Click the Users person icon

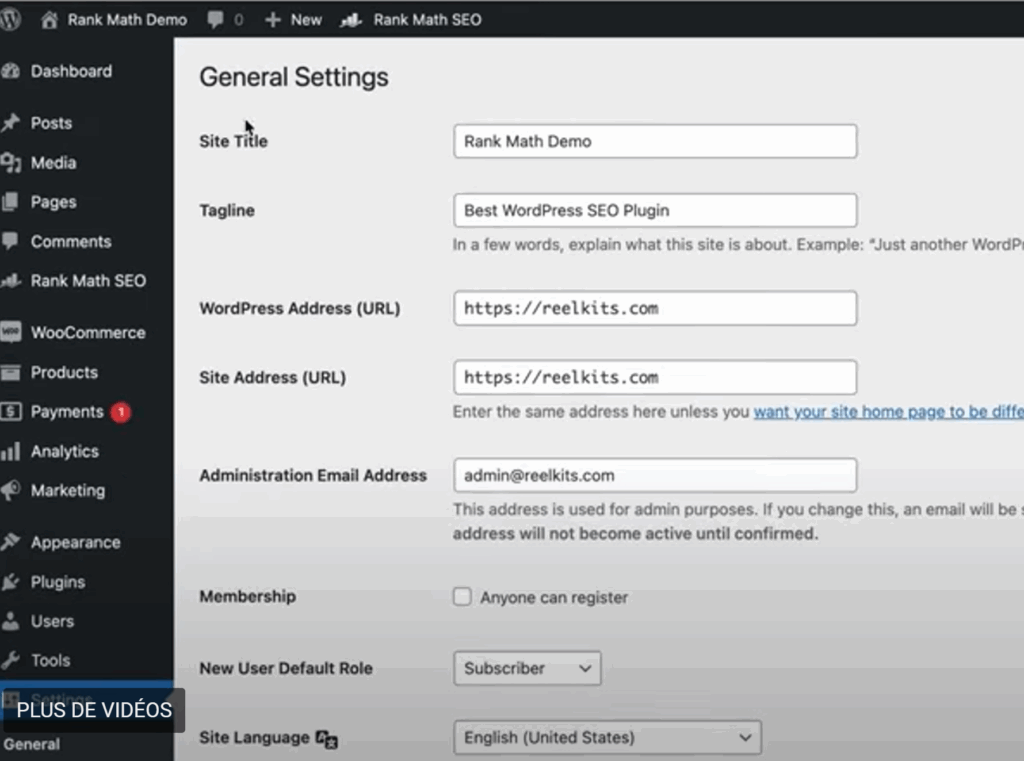(x=10, y=621)
